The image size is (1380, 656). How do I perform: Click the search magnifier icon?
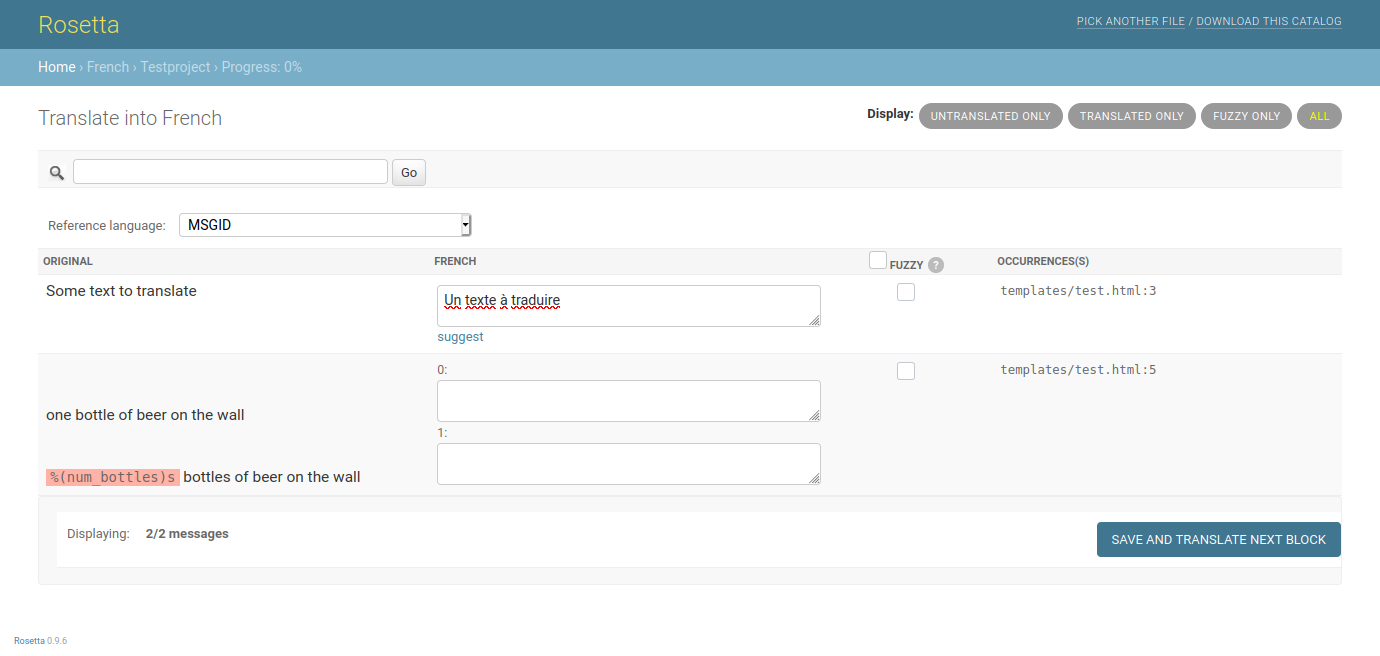click(57, 173)
